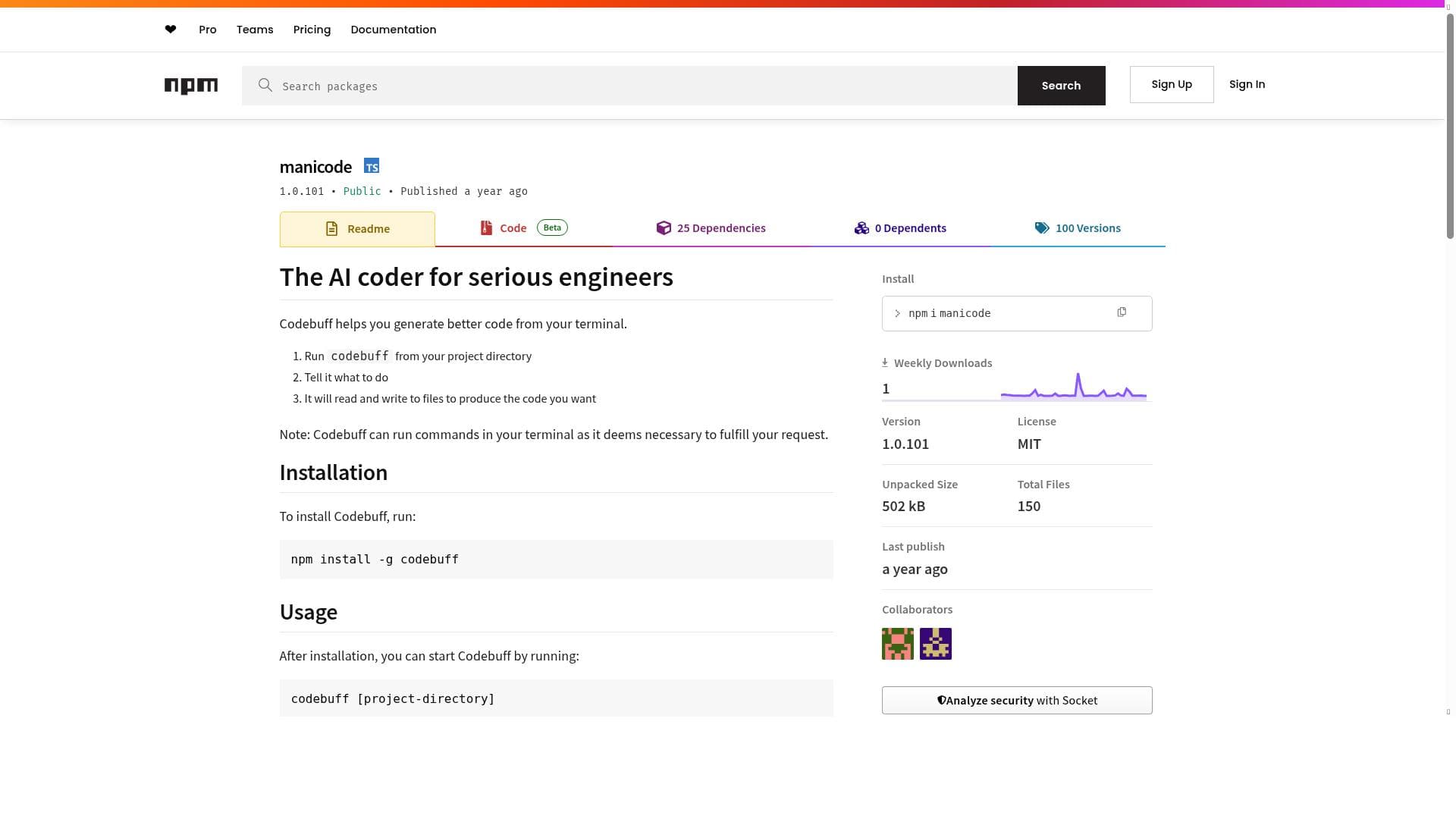Screen dimensions: 1456x819
Task: Click the Beta badge on Code tab
Action: [x=552, y=227]
